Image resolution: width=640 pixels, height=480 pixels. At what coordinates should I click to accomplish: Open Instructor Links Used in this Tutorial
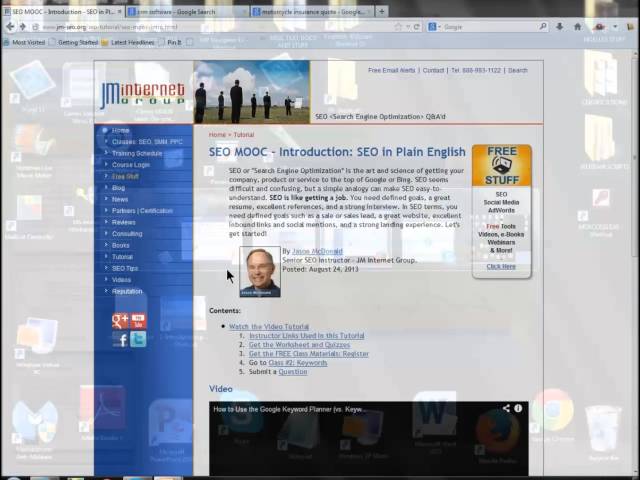click(307, 336)
